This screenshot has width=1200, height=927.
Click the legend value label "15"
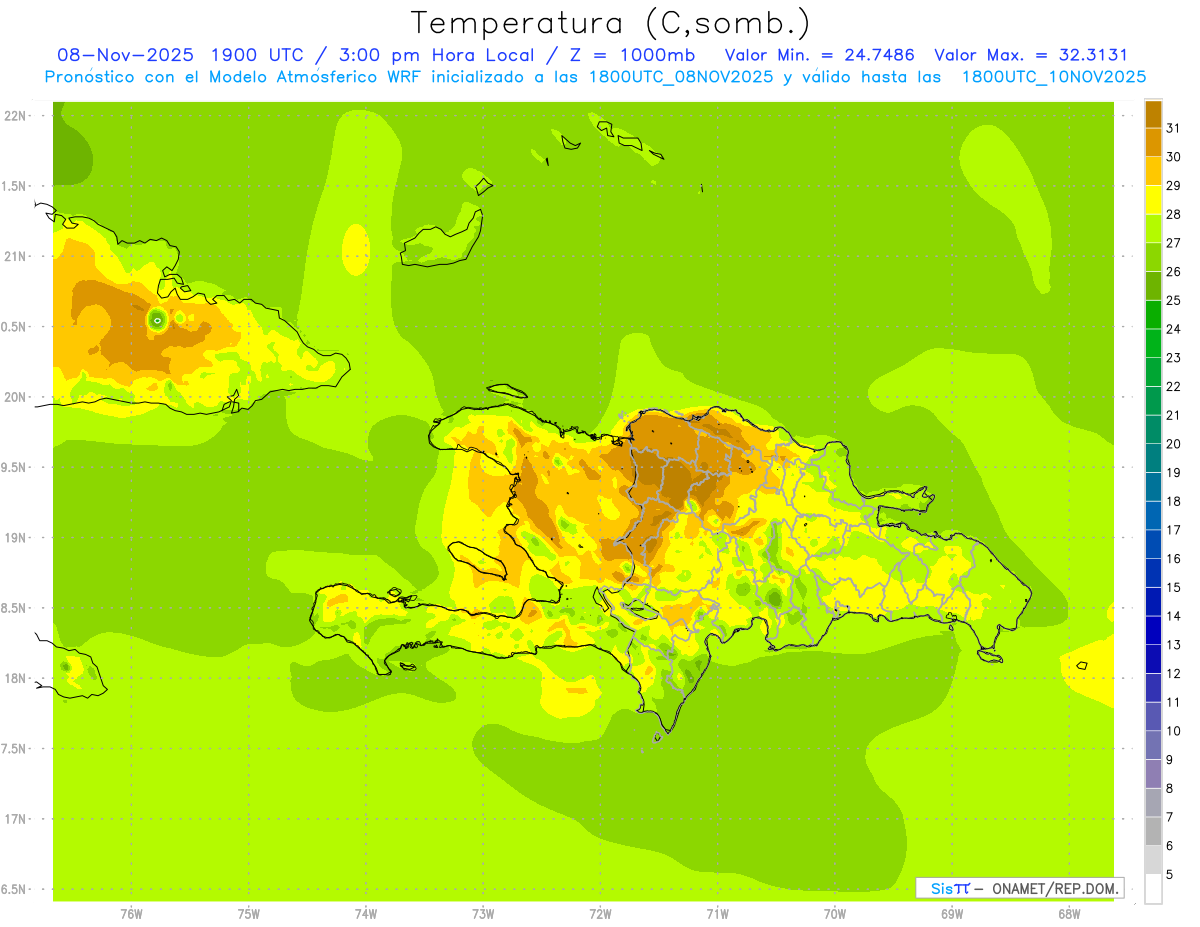[x=1173, y=588]
